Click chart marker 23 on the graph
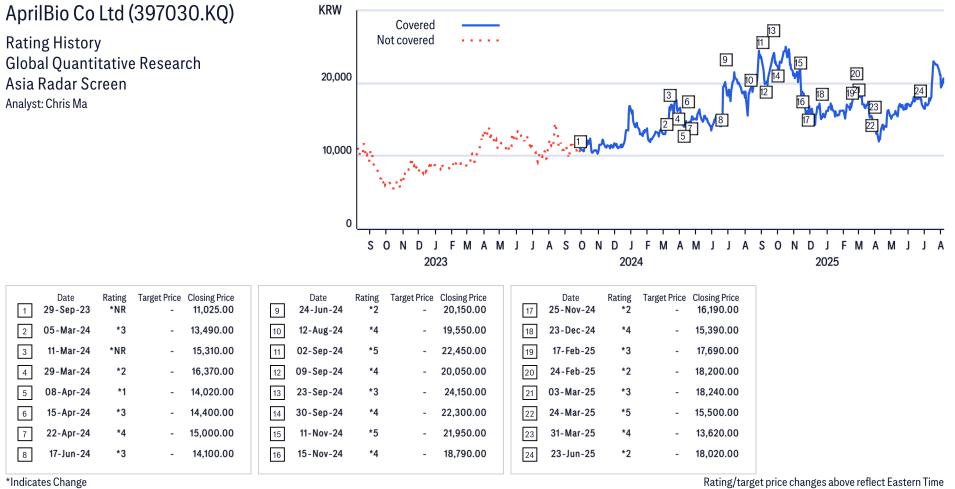Screen dimensions: 955x489 tap(875, 107)
